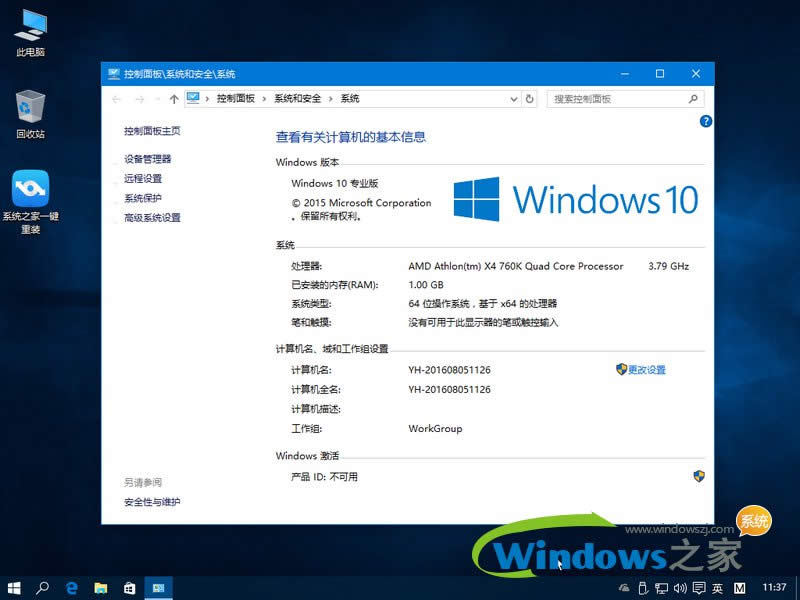Click inside the 搜索控制面板 search box

[610, 100]
